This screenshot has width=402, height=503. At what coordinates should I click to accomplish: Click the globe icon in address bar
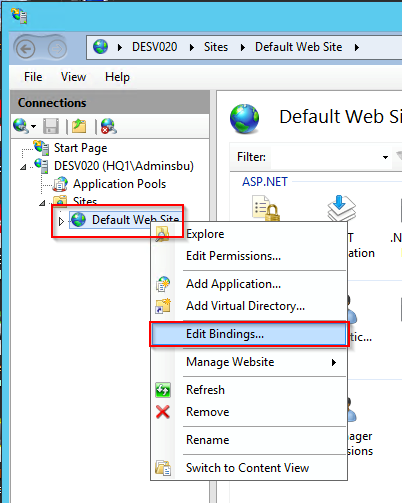(x=100, y=47)
